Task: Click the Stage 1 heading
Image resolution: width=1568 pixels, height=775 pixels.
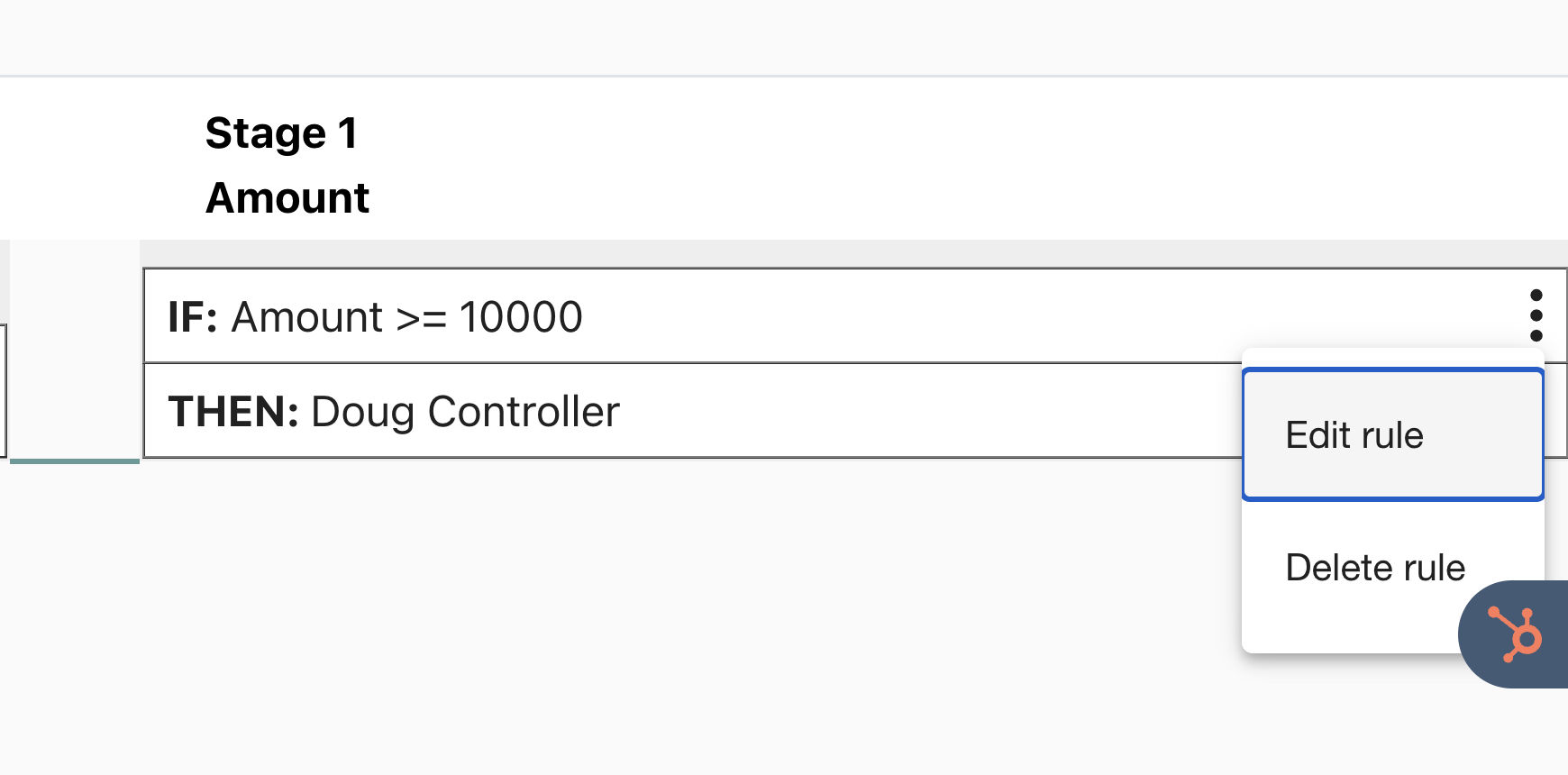Action: click(281, 133)
